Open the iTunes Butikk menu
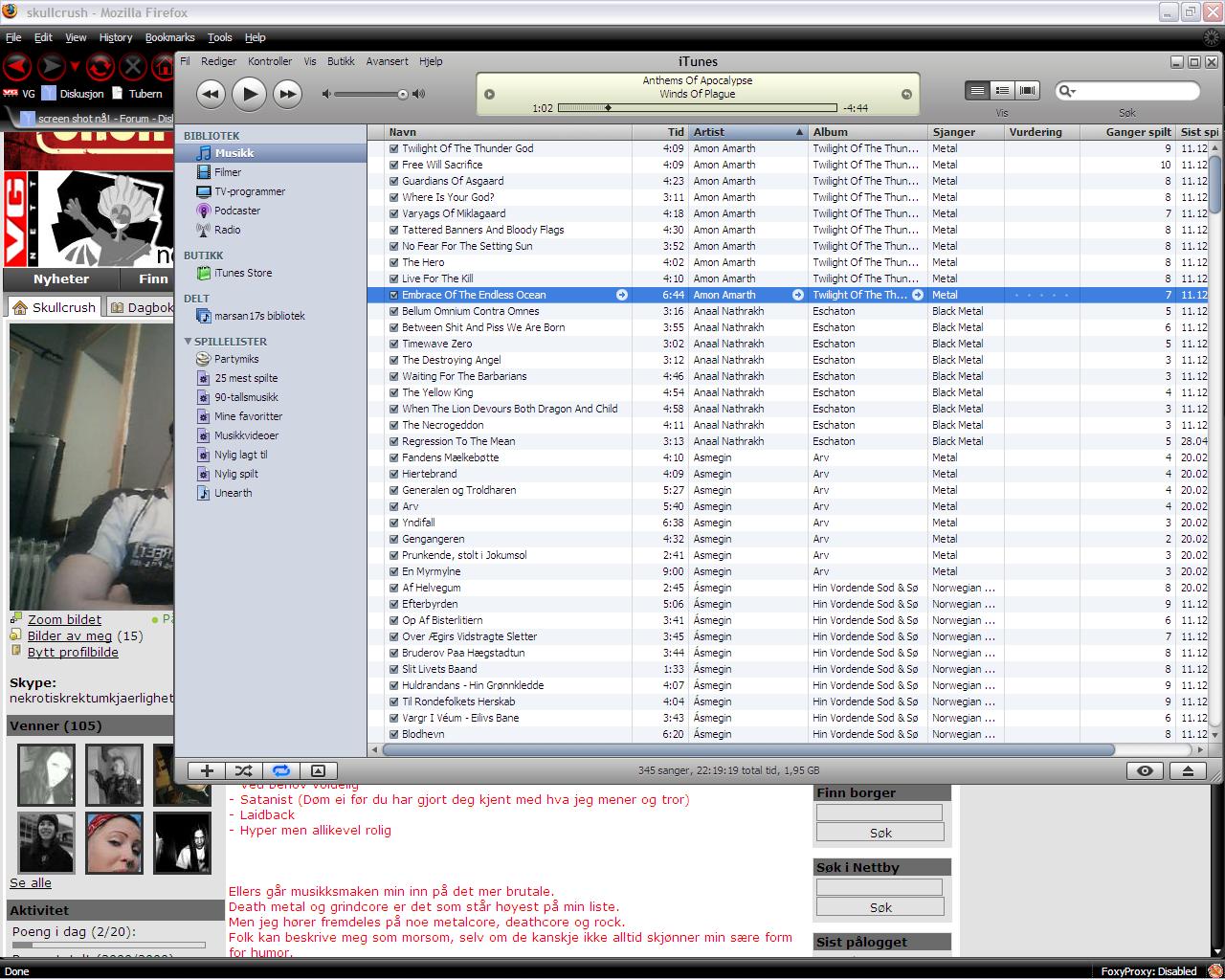This screenshot has height=980, width=1225. pos(341,61)
